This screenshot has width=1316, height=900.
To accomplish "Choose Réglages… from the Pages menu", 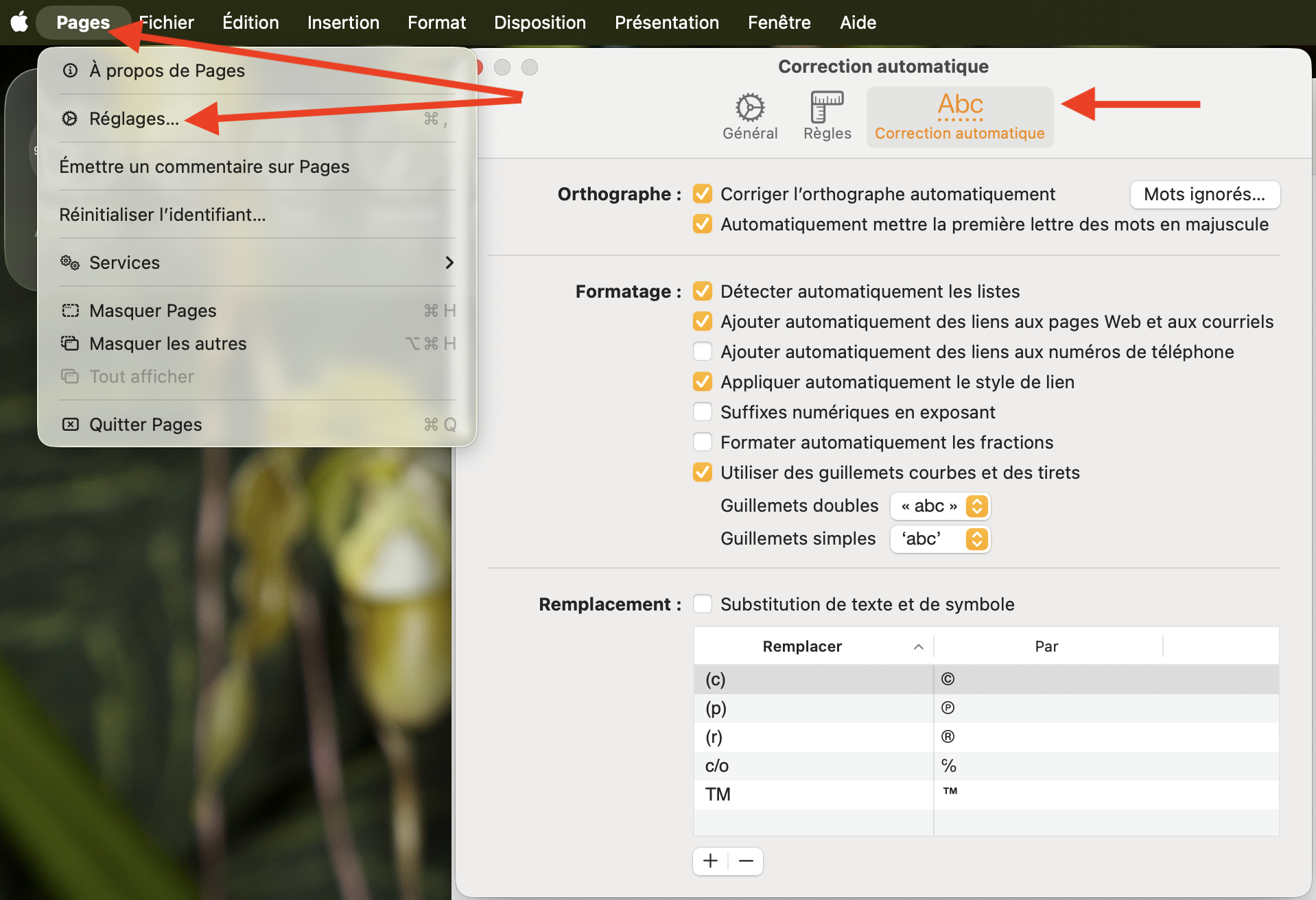I will 257,119.
